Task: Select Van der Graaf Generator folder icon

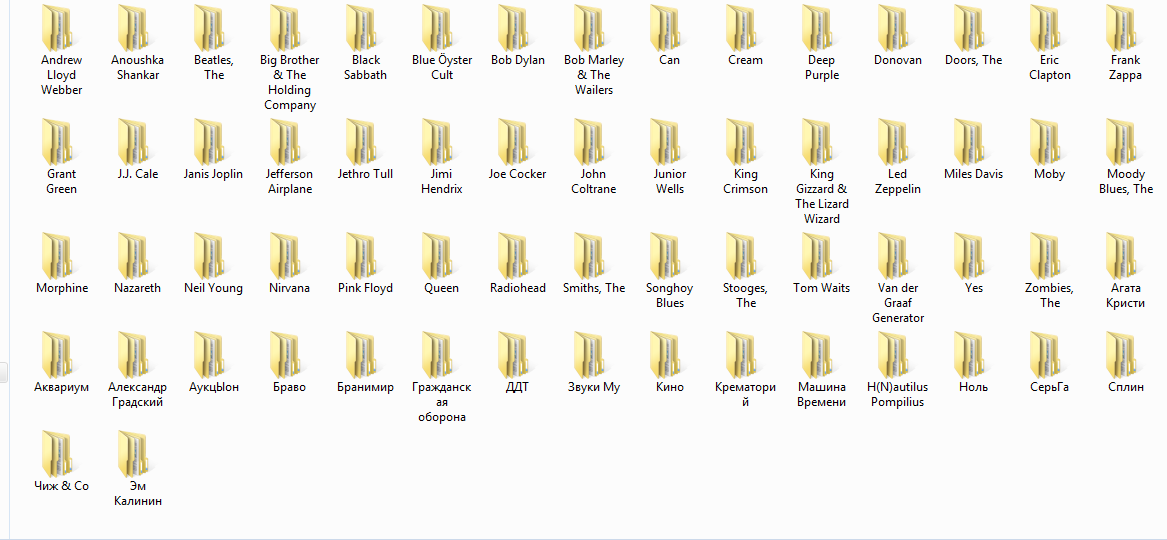Action: [893, 255]
